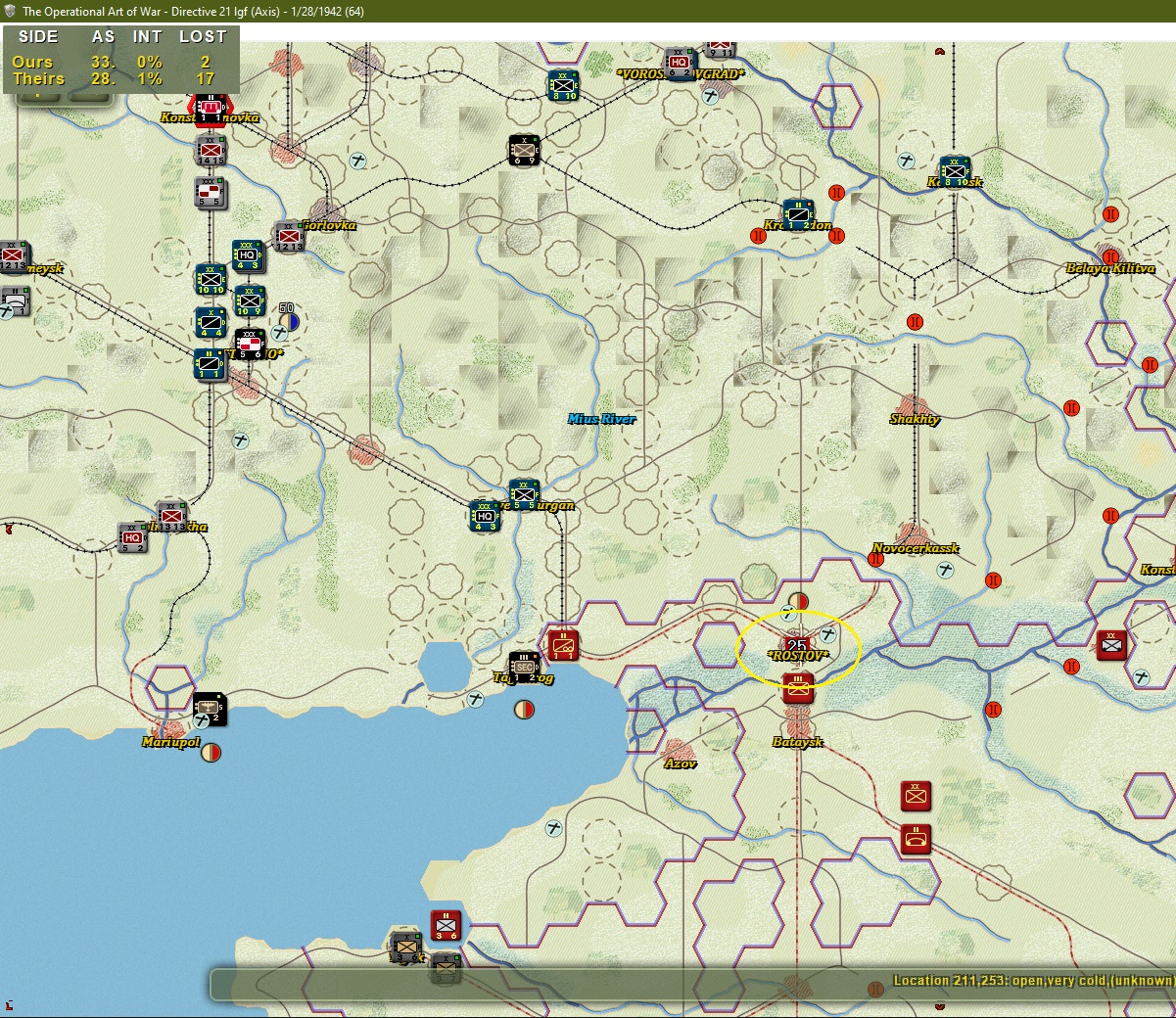Screen dimensions: 1176x1018
Task: Select the red stack marked 25 at Rostov
Action: point(797,645)
